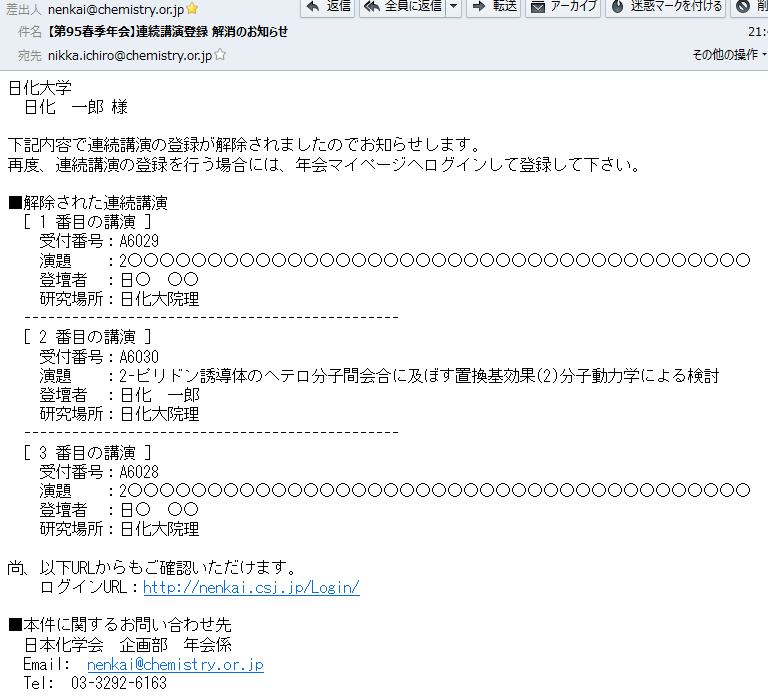
Task: Click the reply arrow icon on 返信
Action: point(311,7)
